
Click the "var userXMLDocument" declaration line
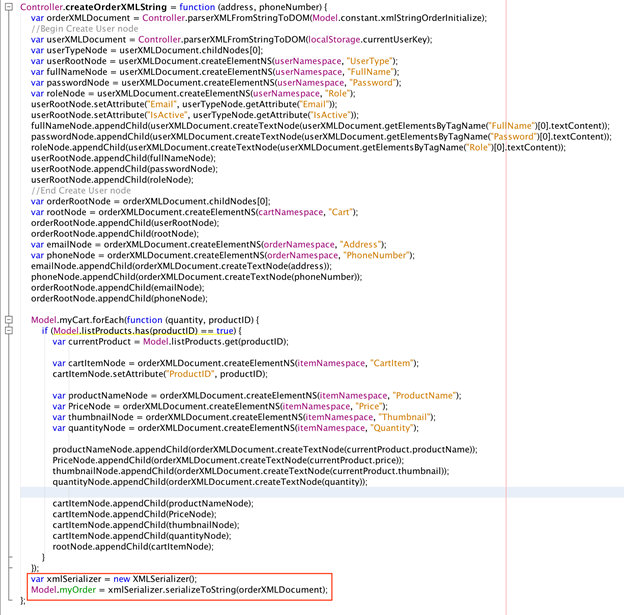(232, 39)
